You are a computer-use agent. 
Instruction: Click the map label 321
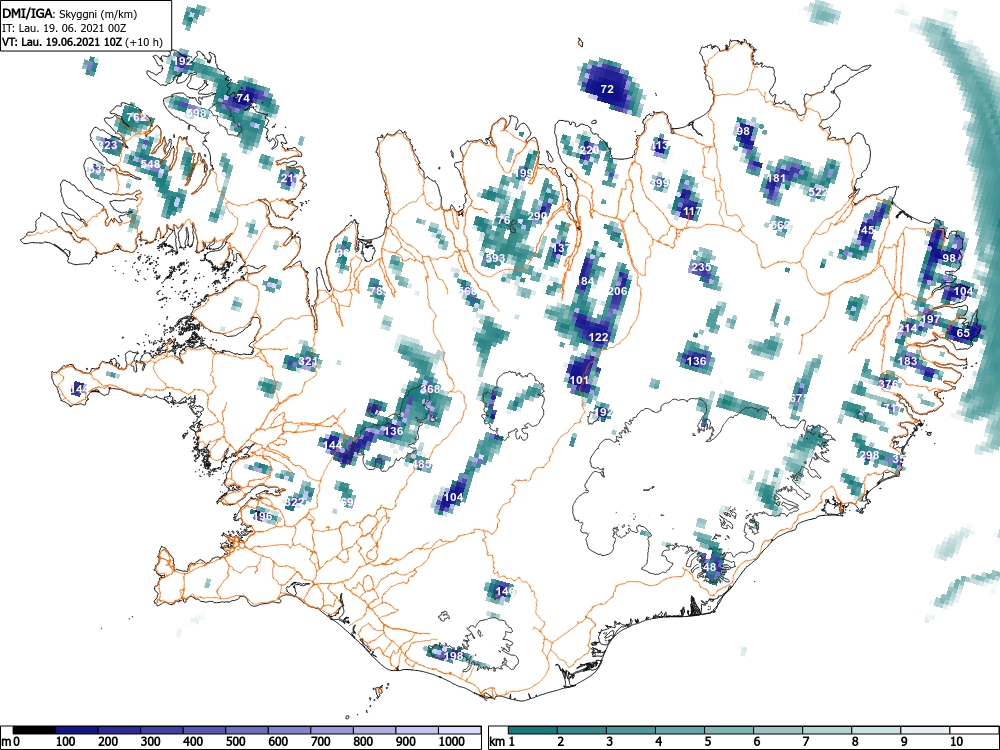(308, 362)
